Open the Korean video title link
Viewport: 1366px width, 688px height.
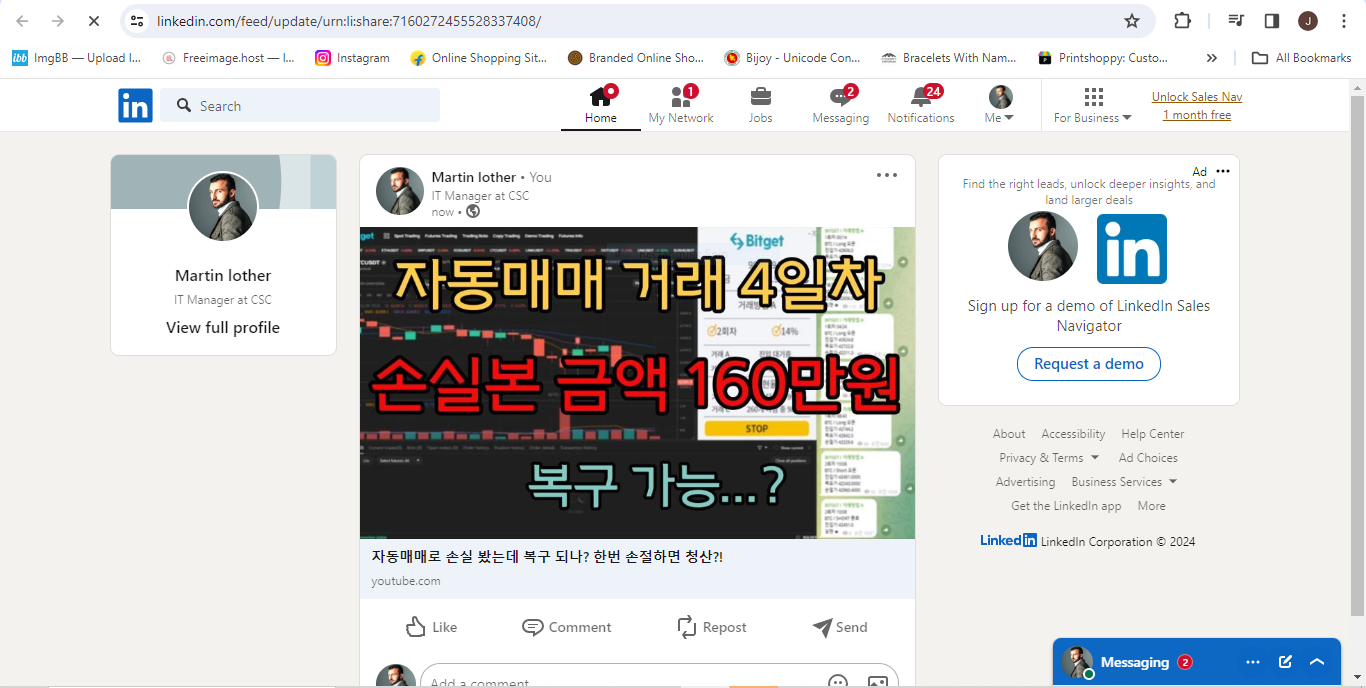[547, 557]
